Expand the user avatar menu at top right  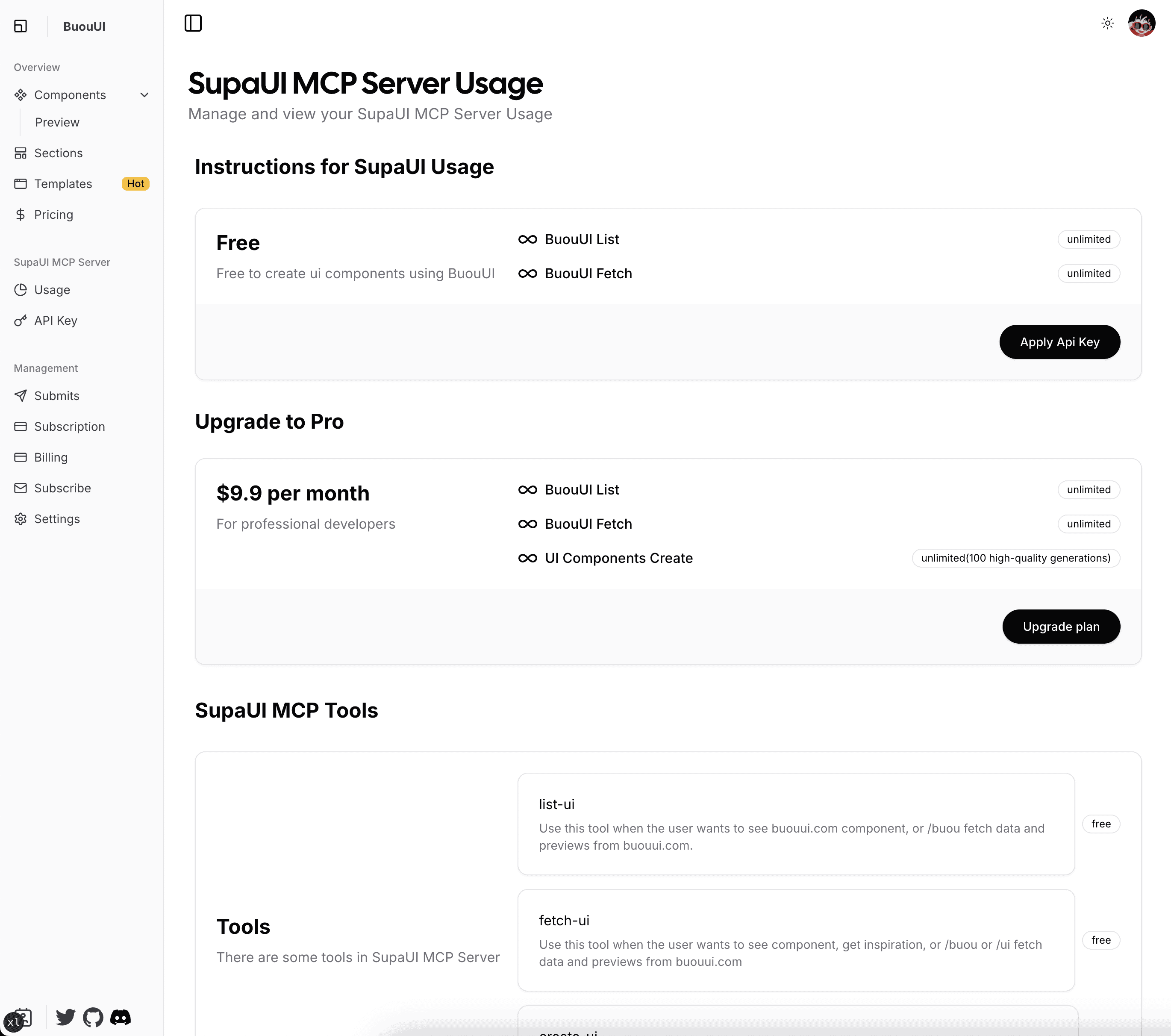(1142, 23)
